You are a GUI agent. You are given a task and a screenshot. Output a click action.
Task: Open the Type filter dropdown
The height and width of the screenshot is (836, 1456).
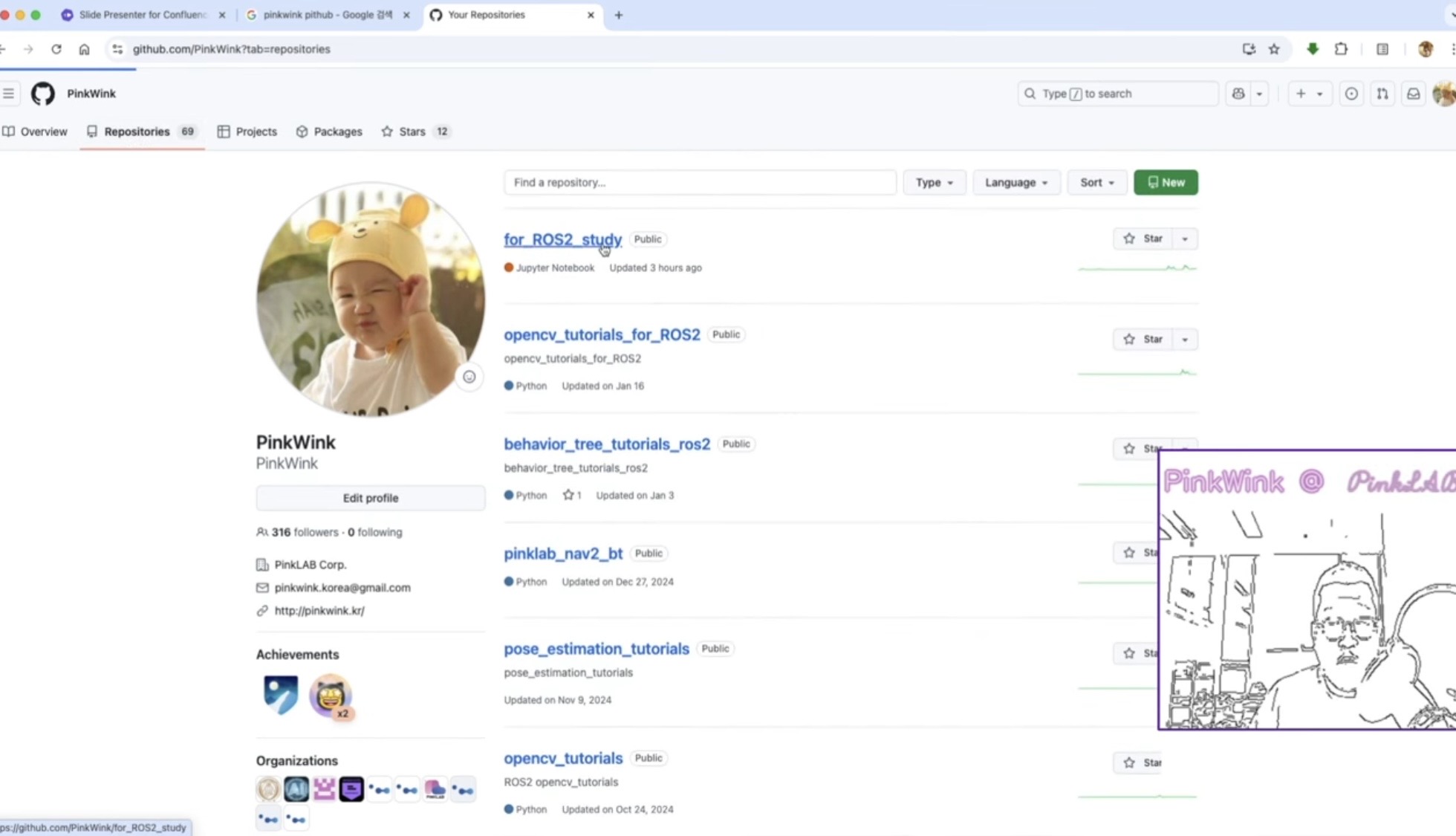(934, 182)
